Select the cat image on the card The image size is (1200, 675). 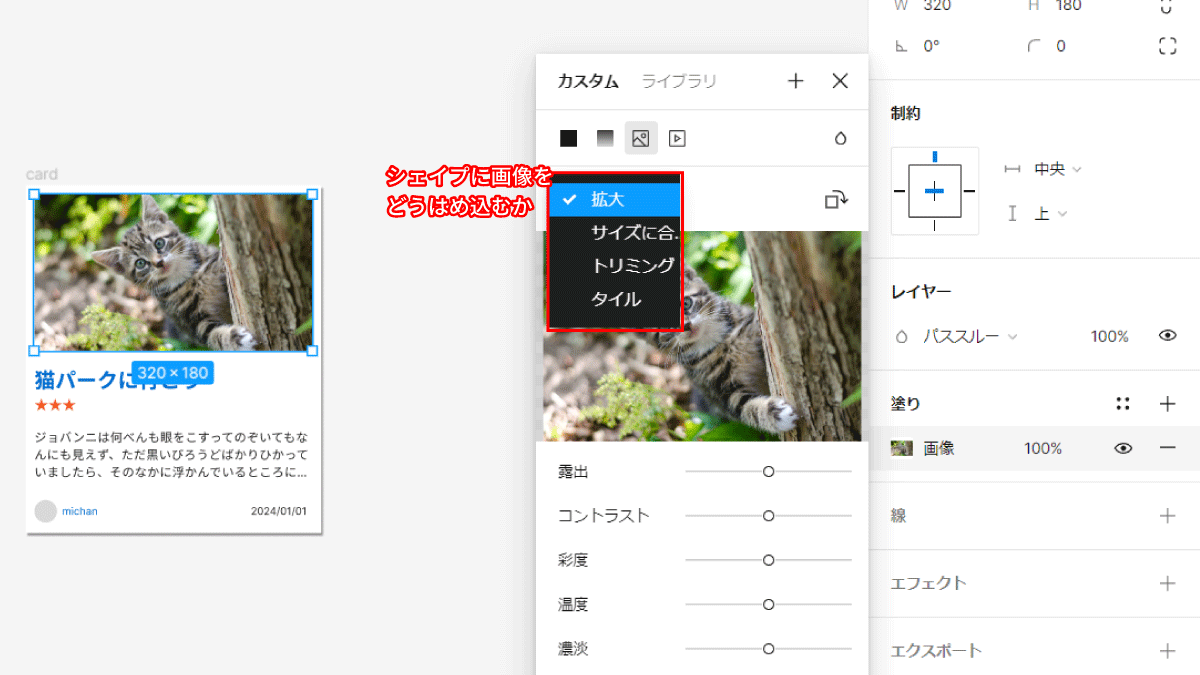click(173, 272)
